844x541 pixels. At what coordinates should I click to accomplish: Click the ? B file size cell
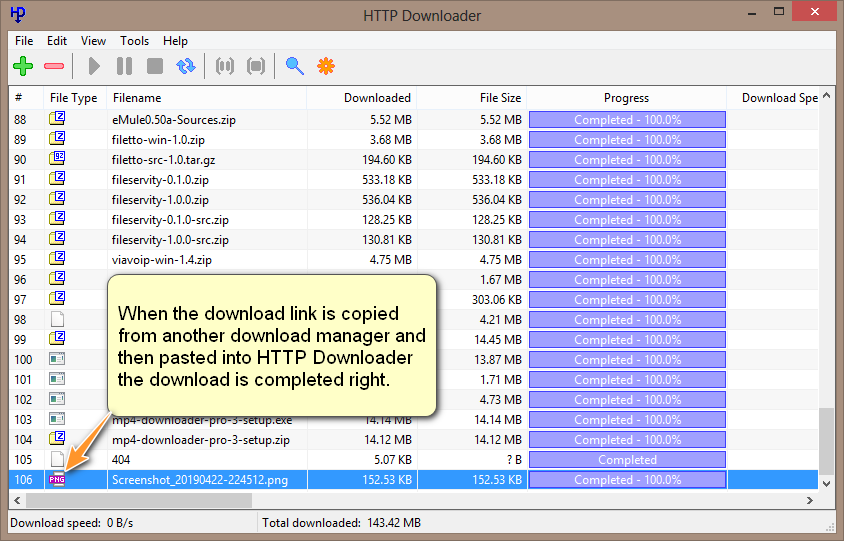click(x=514, y=460)
